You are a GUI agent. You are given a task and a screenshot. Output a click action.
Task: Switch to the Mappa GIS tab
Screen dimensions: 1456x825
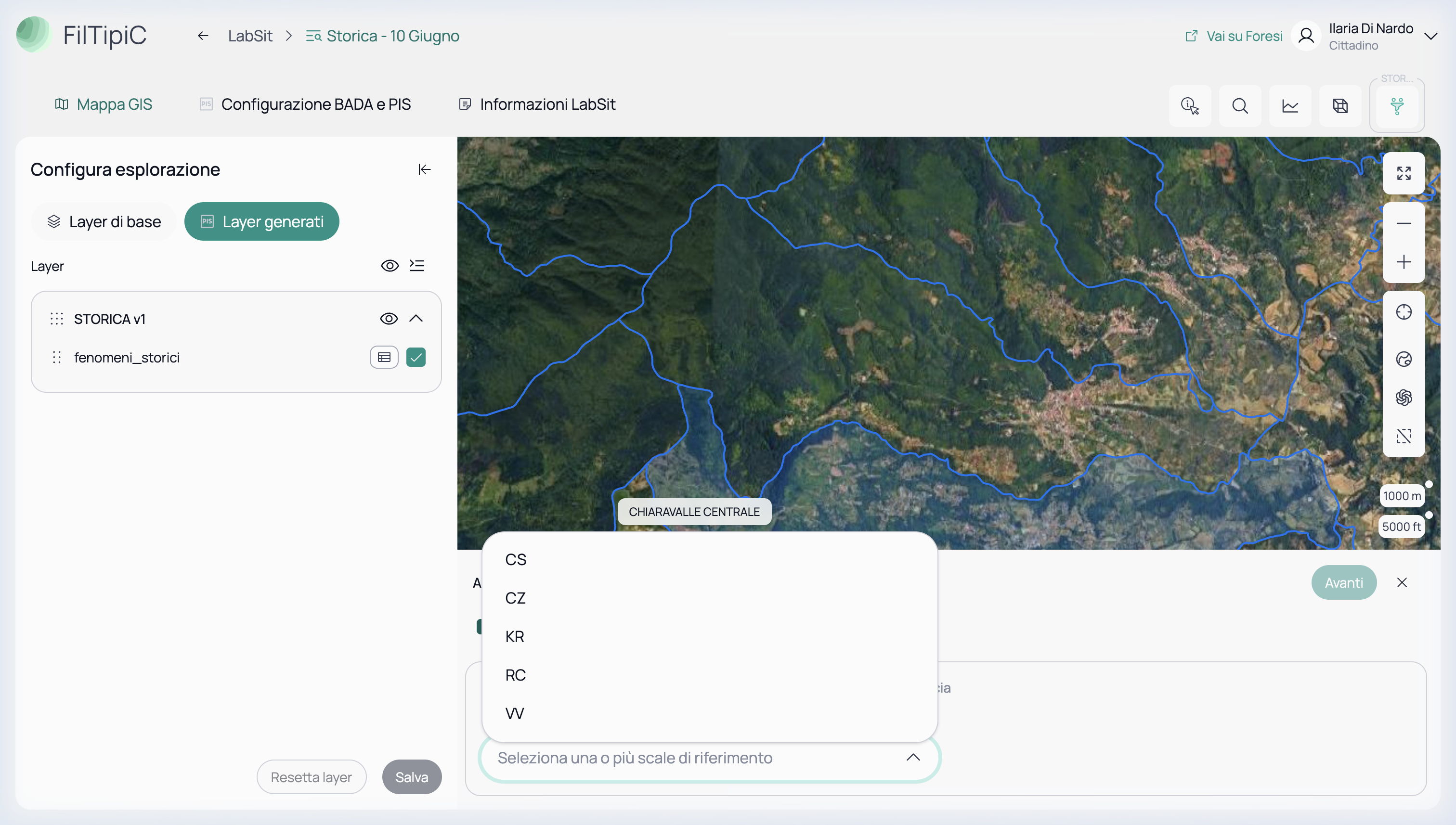[x=103, y=104]
